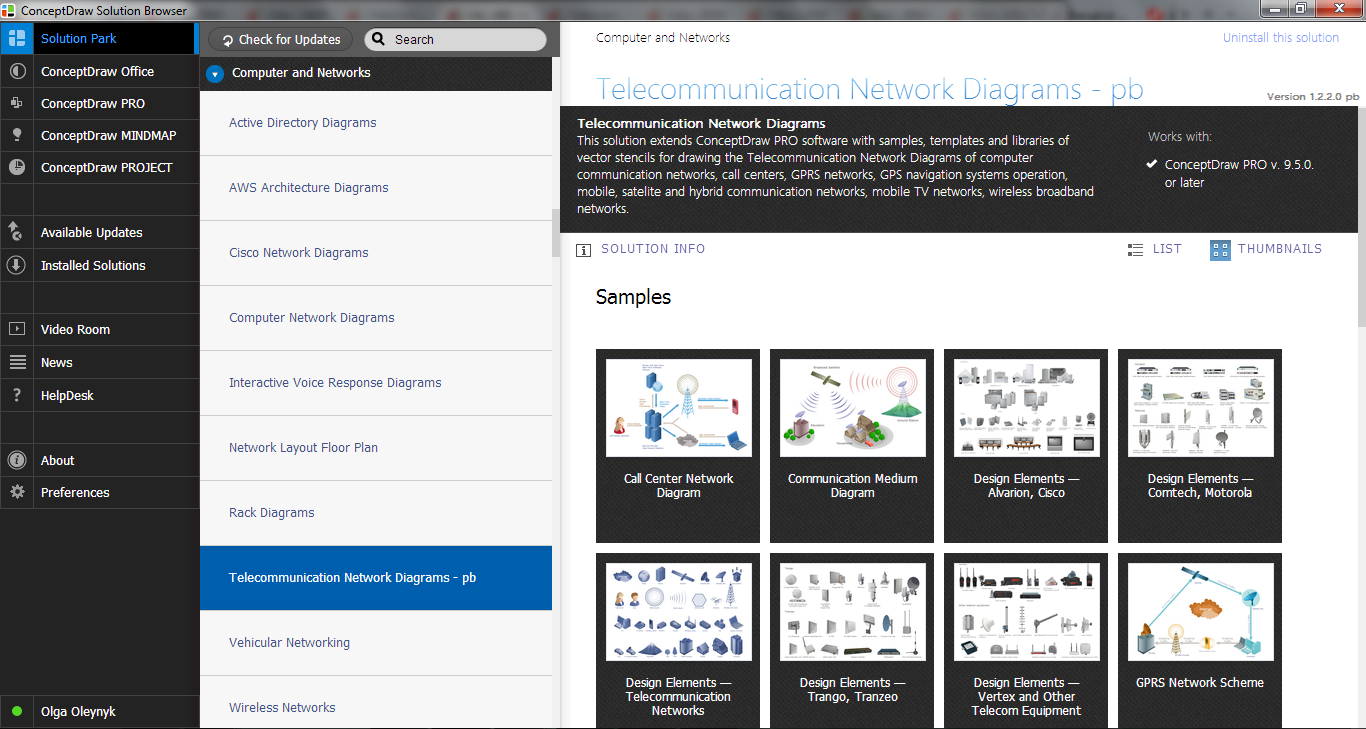Viewport: 1366px width, 729px height.
Task: Click Uninstall this solution link
Action: click(x=1281, y=38)
